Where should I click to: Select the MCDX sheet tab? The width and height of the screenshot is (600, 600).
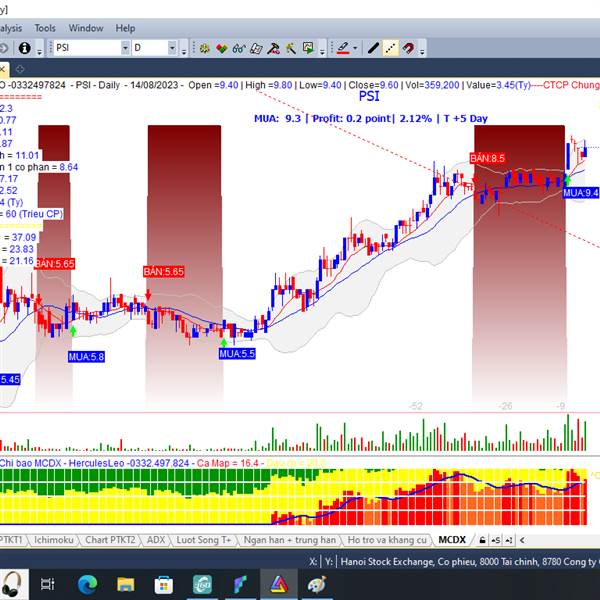452,540
